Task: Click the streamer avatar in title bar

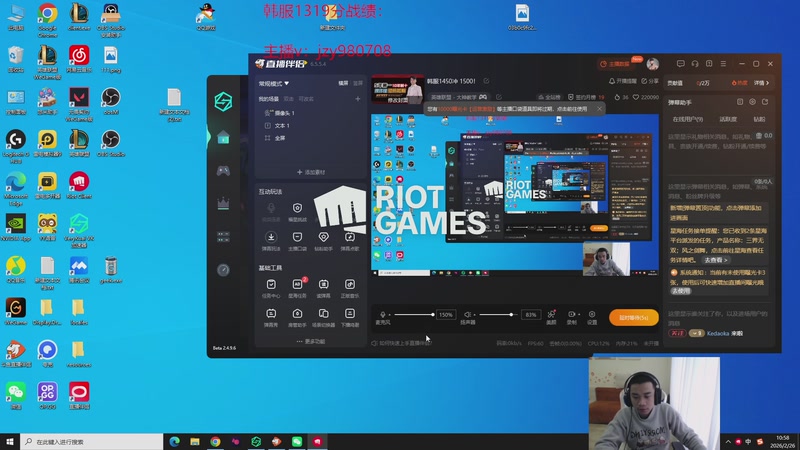Action: (x=653, y=64)
